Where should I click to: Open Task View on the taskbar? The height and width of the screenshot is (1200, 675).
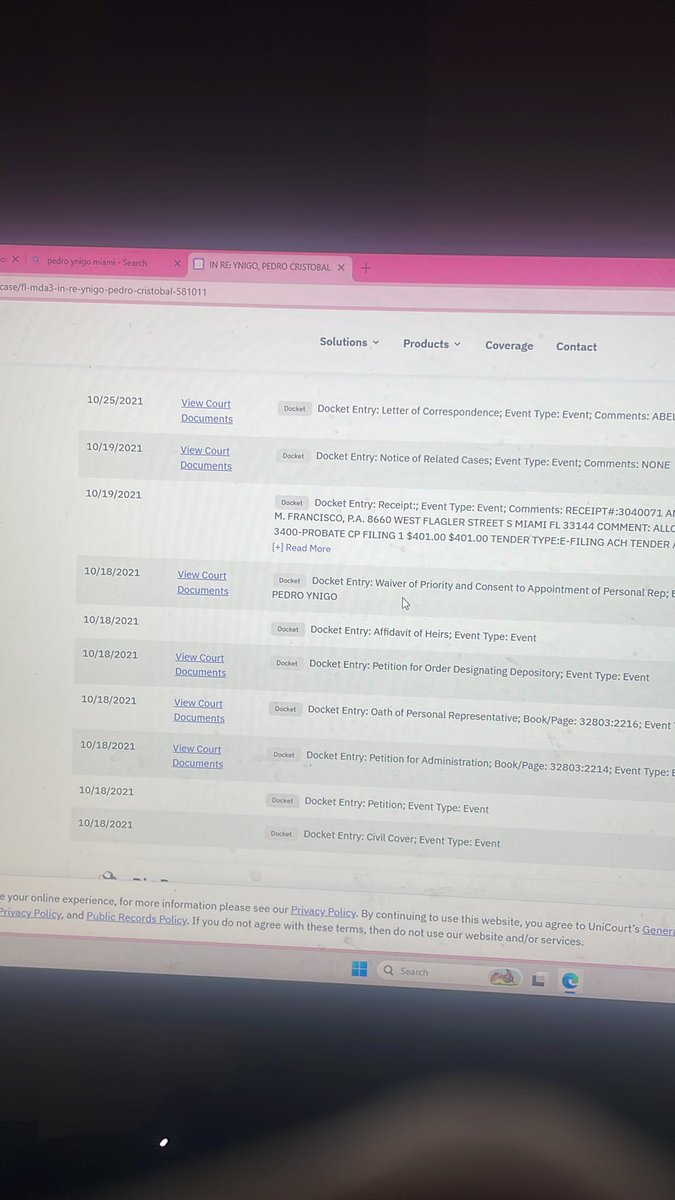point(539,978)
